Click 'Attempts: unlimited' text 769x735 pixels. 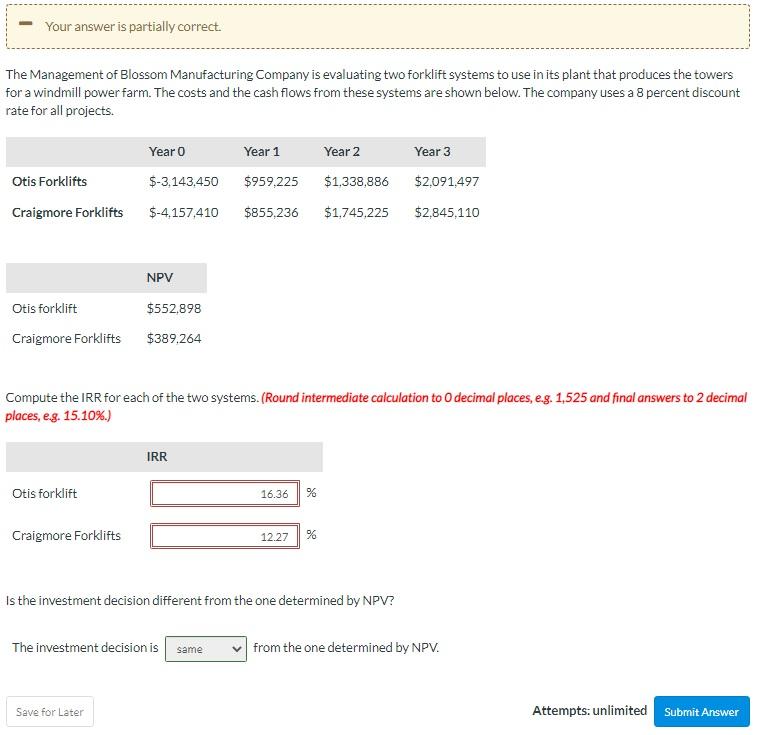(x=590, y=710)
